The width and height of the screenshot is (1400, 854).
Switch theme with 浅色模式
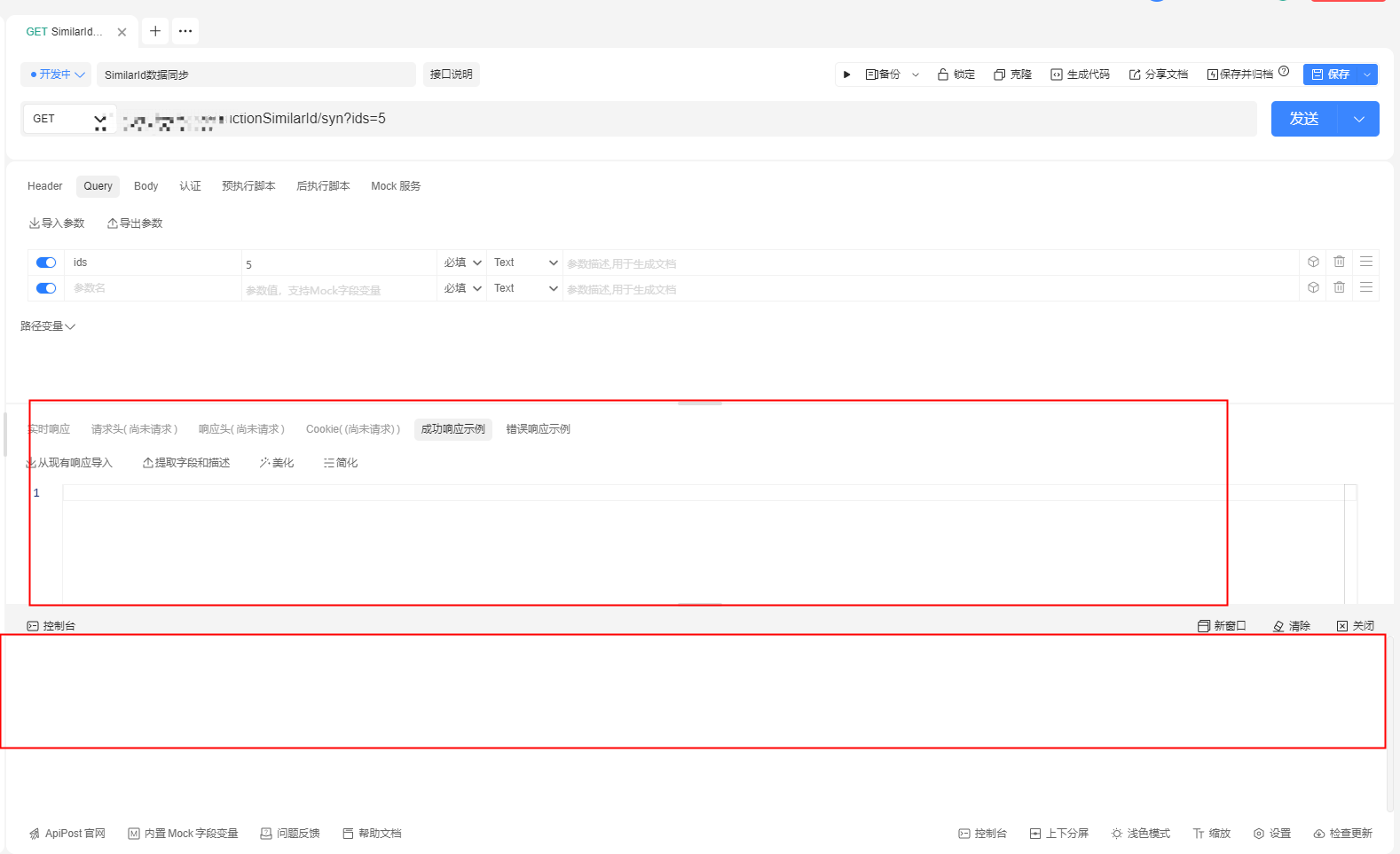[x=1141, y=834]
